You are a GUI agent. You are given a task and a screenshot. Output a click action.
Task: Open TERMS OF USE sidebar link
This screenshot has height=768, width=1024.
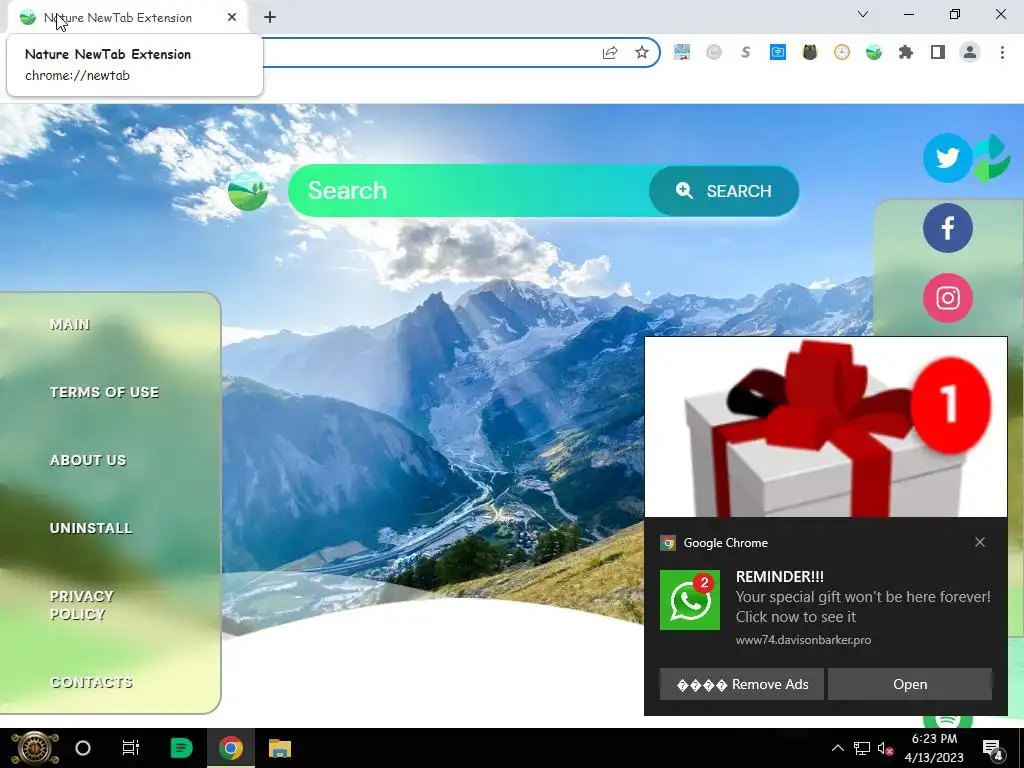(x=104, y=392)
